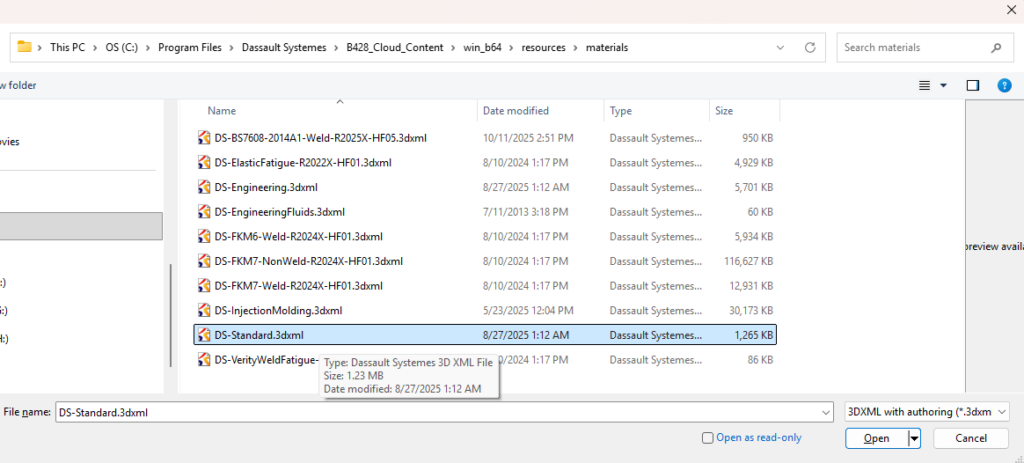Select file name DS-InjectionMolding.3dxml
The image size is (1024, 463).
point(278,310)
